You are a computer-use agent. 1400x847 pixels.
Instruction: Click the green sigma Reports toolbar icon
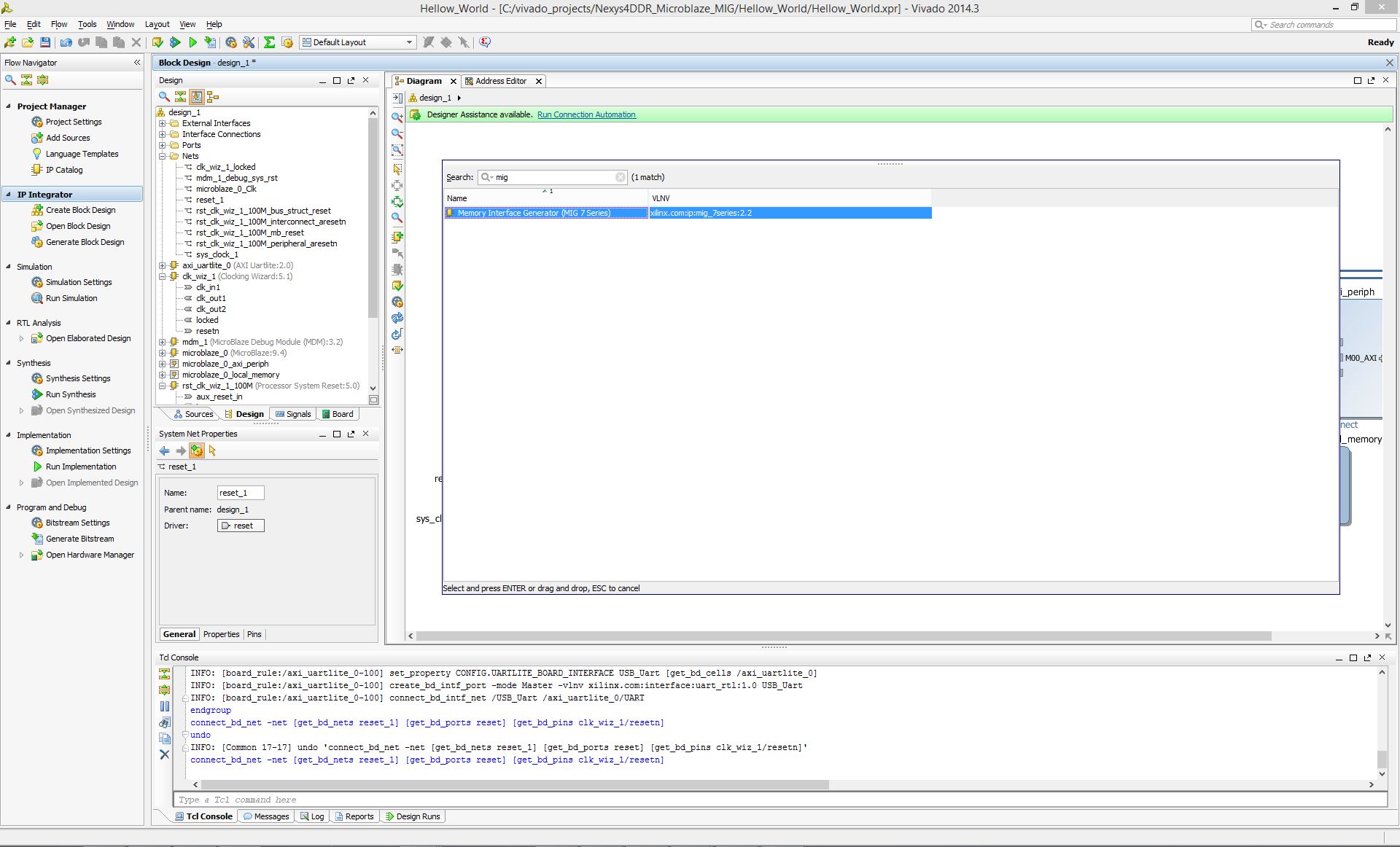click(x=269, y=42)
